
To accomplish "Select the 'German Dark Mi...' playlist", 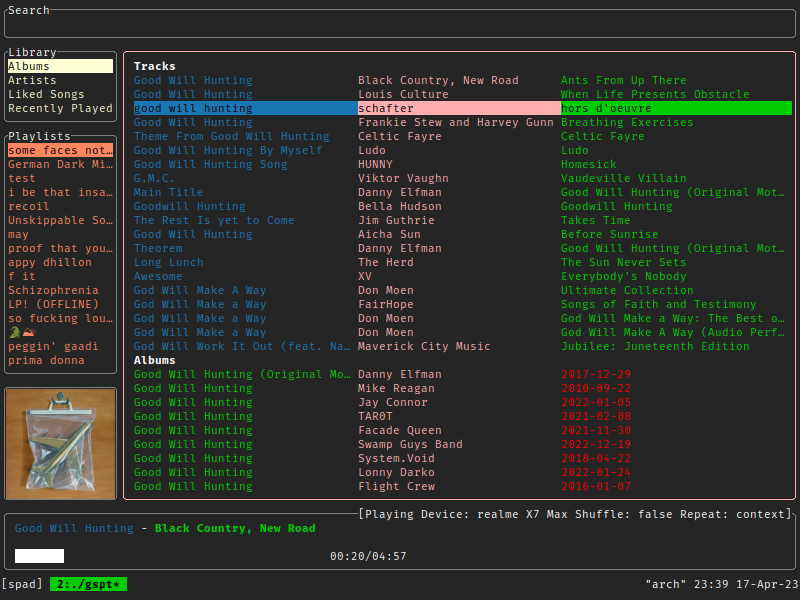I will tap(60, 164).
